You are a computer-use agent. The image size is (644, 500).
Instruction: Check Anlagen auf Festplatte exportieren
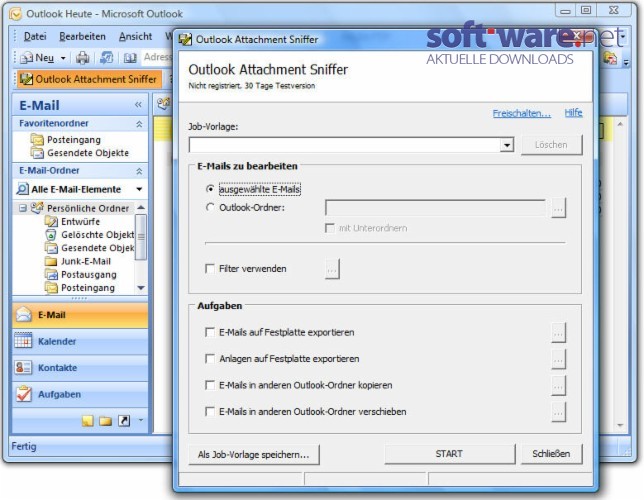210,359
